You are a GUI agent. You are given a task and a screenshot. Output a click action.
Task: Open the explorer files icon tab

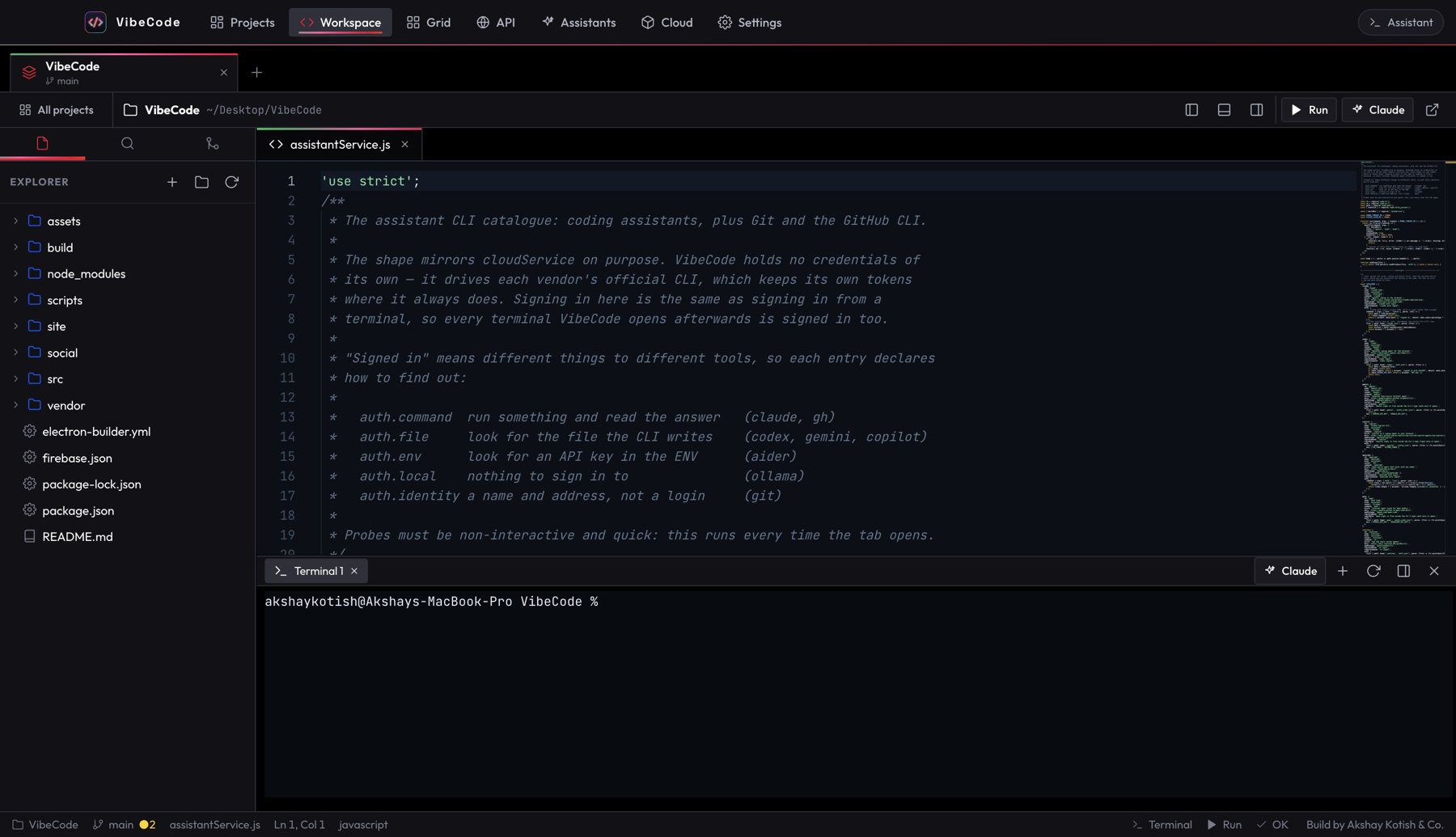[42, 143]
